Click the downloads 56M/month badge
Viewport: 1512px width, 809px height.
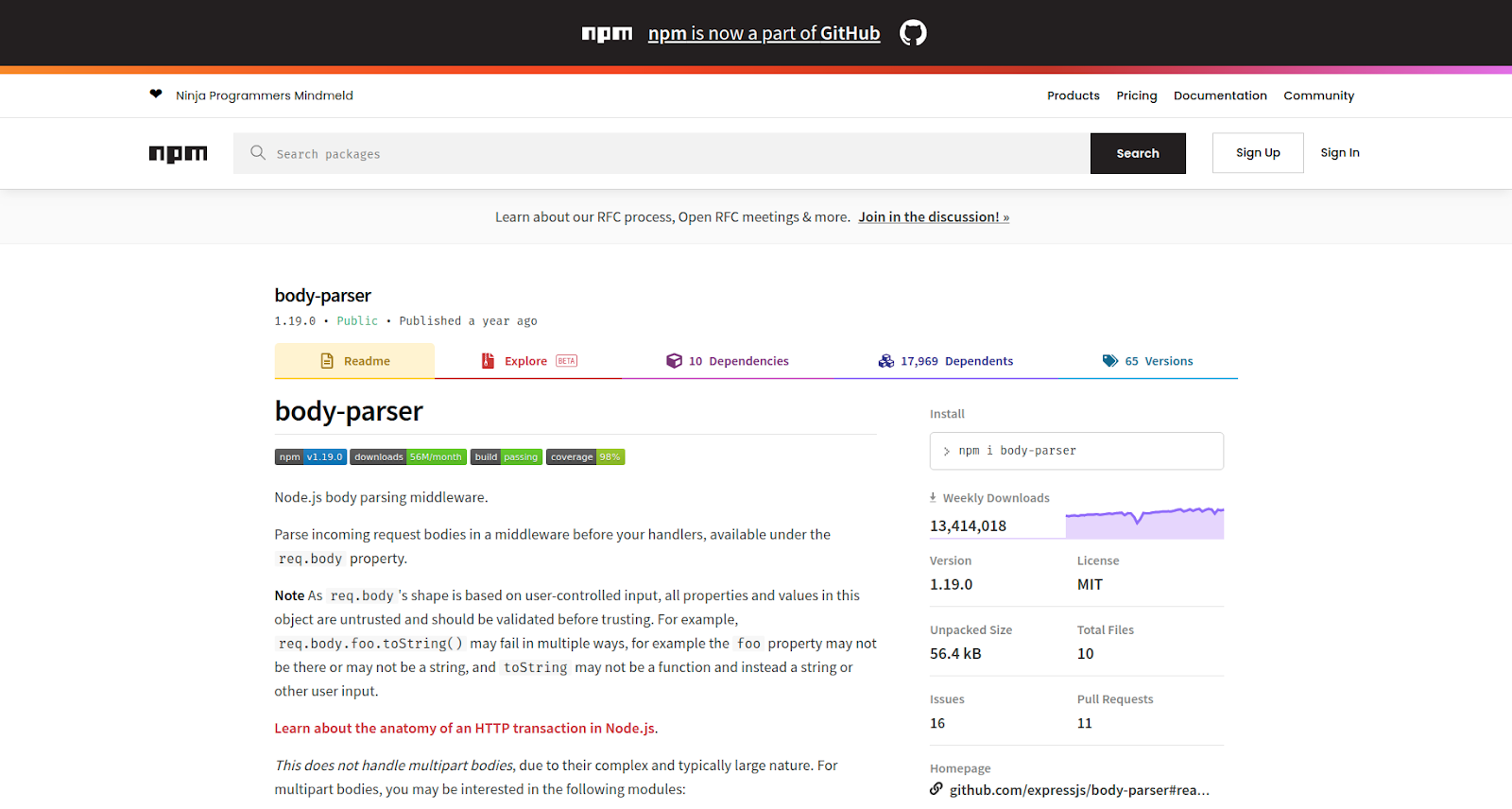[408, 457]
